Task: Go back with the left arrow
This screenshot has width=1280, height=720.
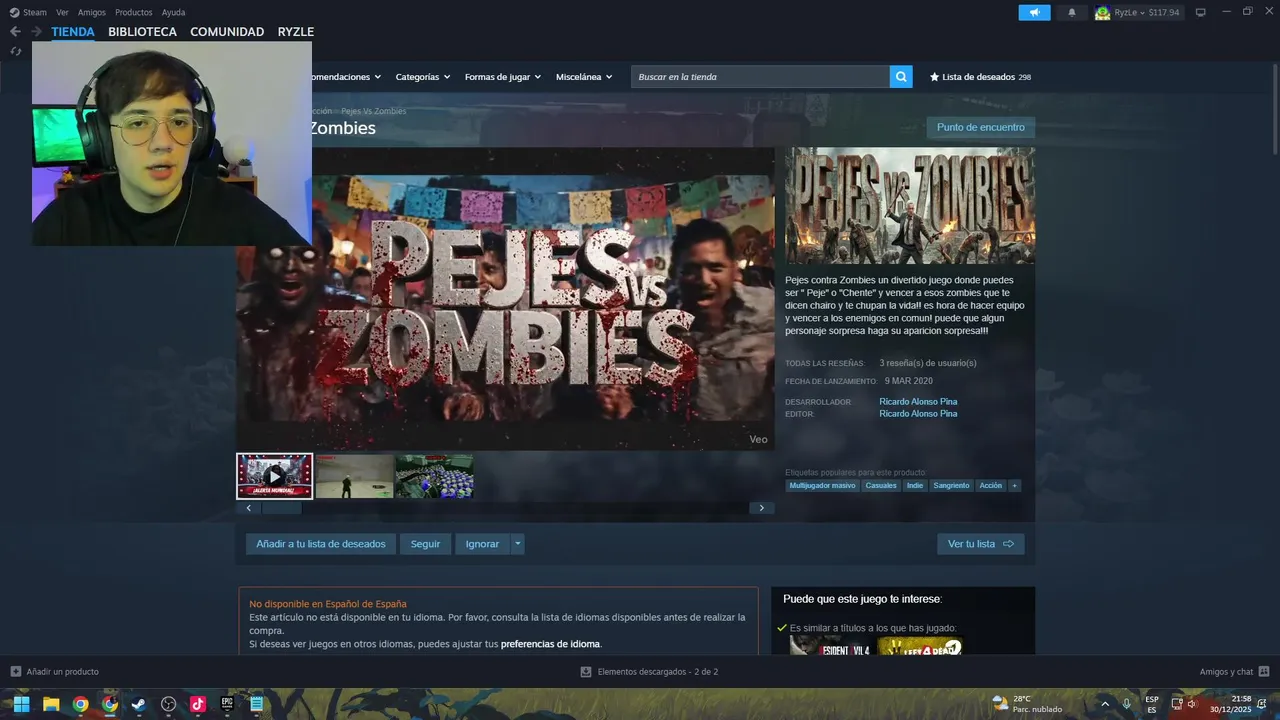Action: click(15, 32)
